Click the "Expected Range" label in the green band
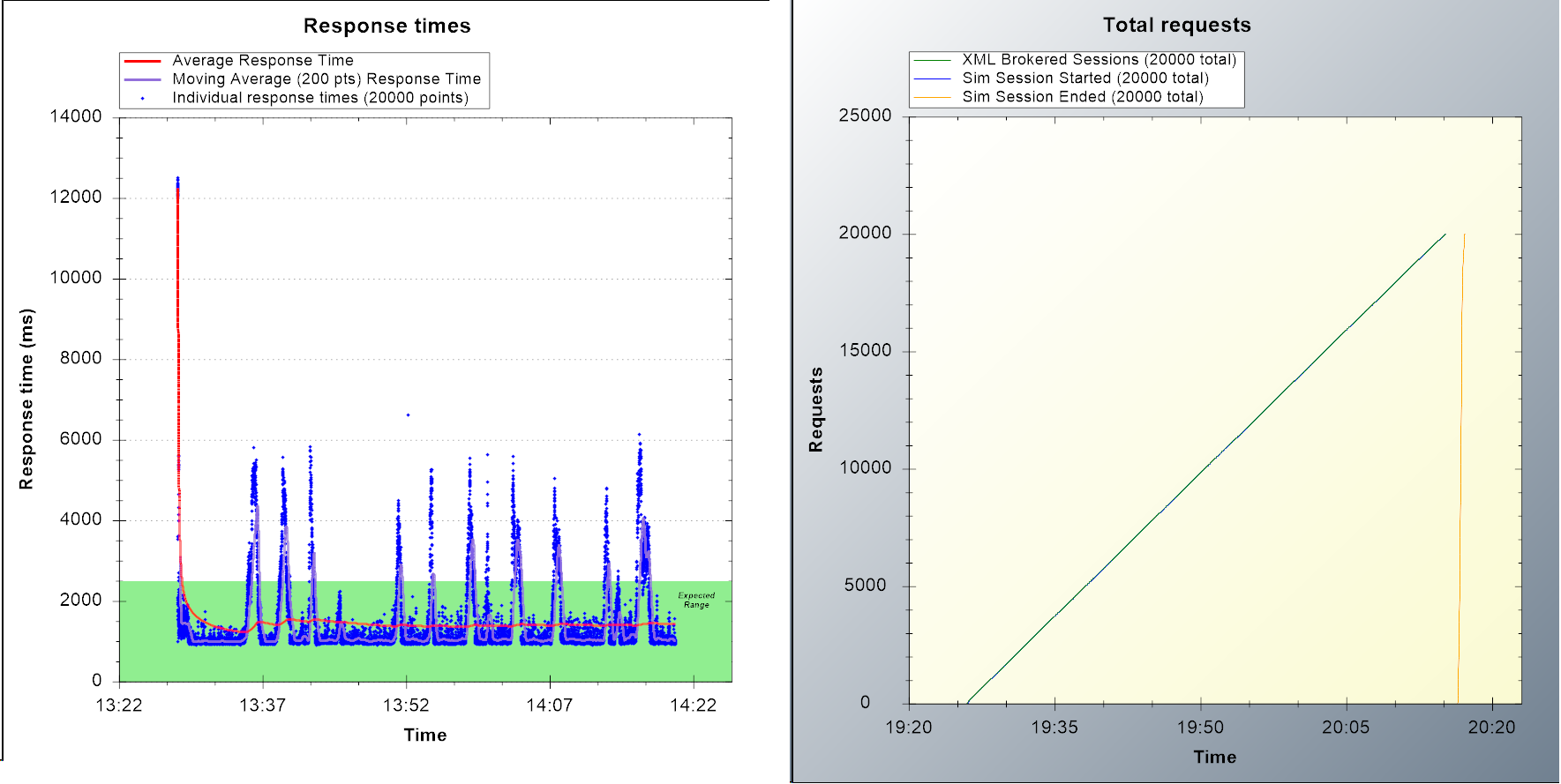 (x=696, y=601)
